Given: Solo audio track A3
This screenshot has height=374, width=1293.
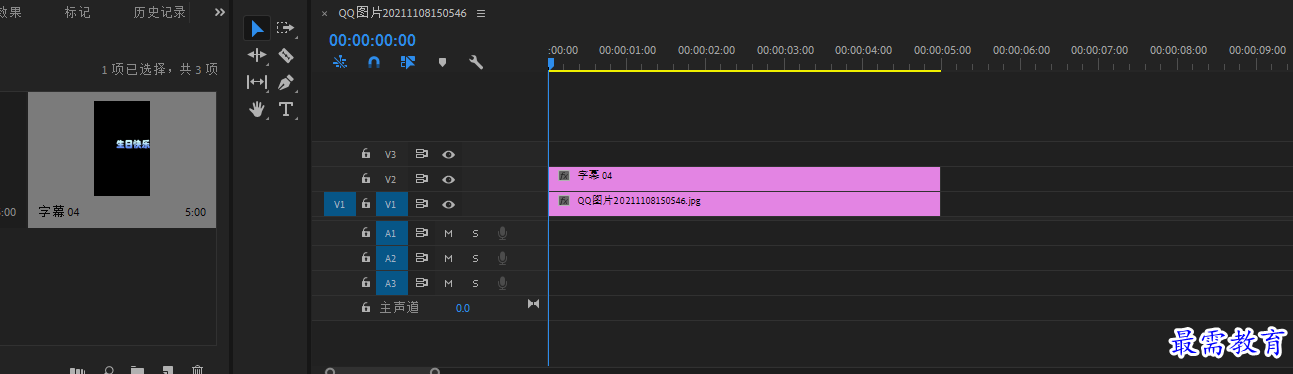Looking at the screenshot, I should (x=476, y=283).
